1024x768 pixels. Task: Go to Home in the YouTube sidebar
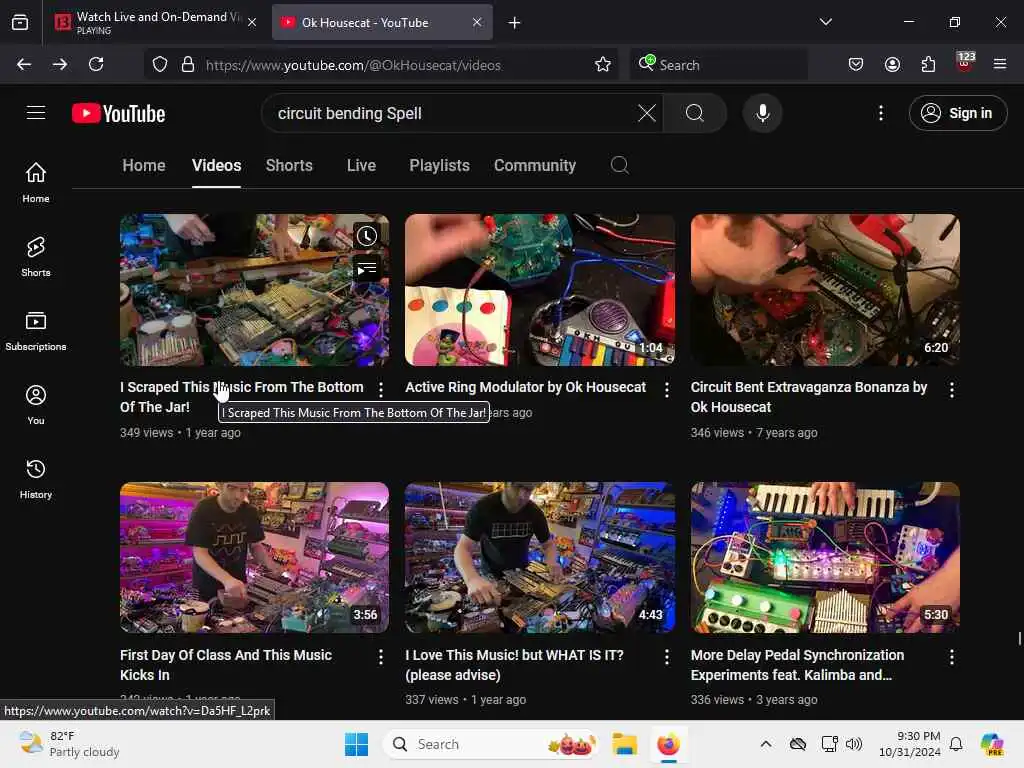(36, 182)
